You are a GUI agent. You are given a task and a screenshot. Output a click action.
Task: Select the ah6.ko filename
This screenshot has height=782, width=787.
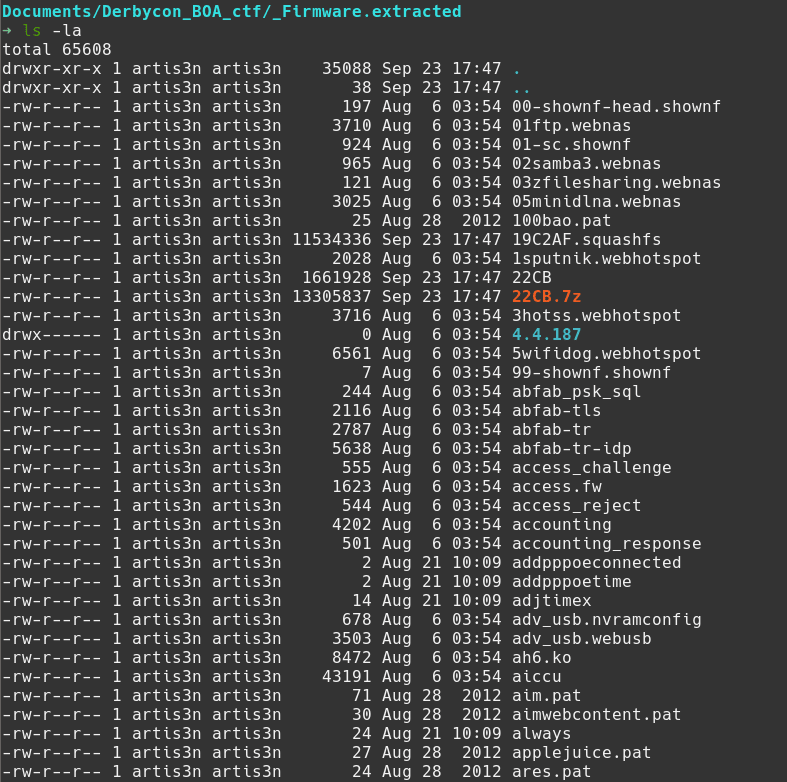tap(541, 658)
